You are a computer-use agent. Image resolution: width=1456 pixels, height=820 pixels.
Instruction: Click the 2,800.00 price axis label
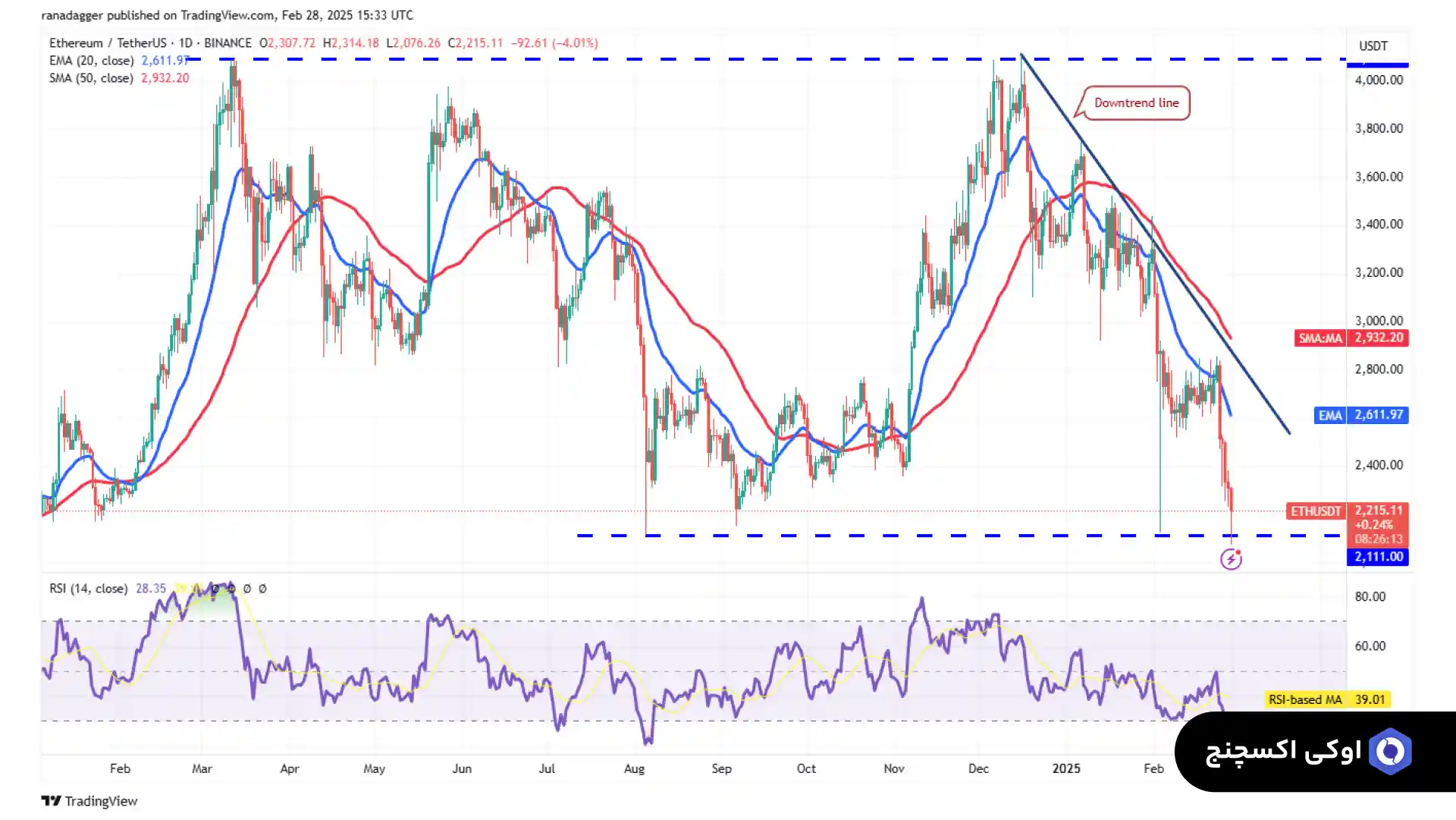coord(1379,369)
